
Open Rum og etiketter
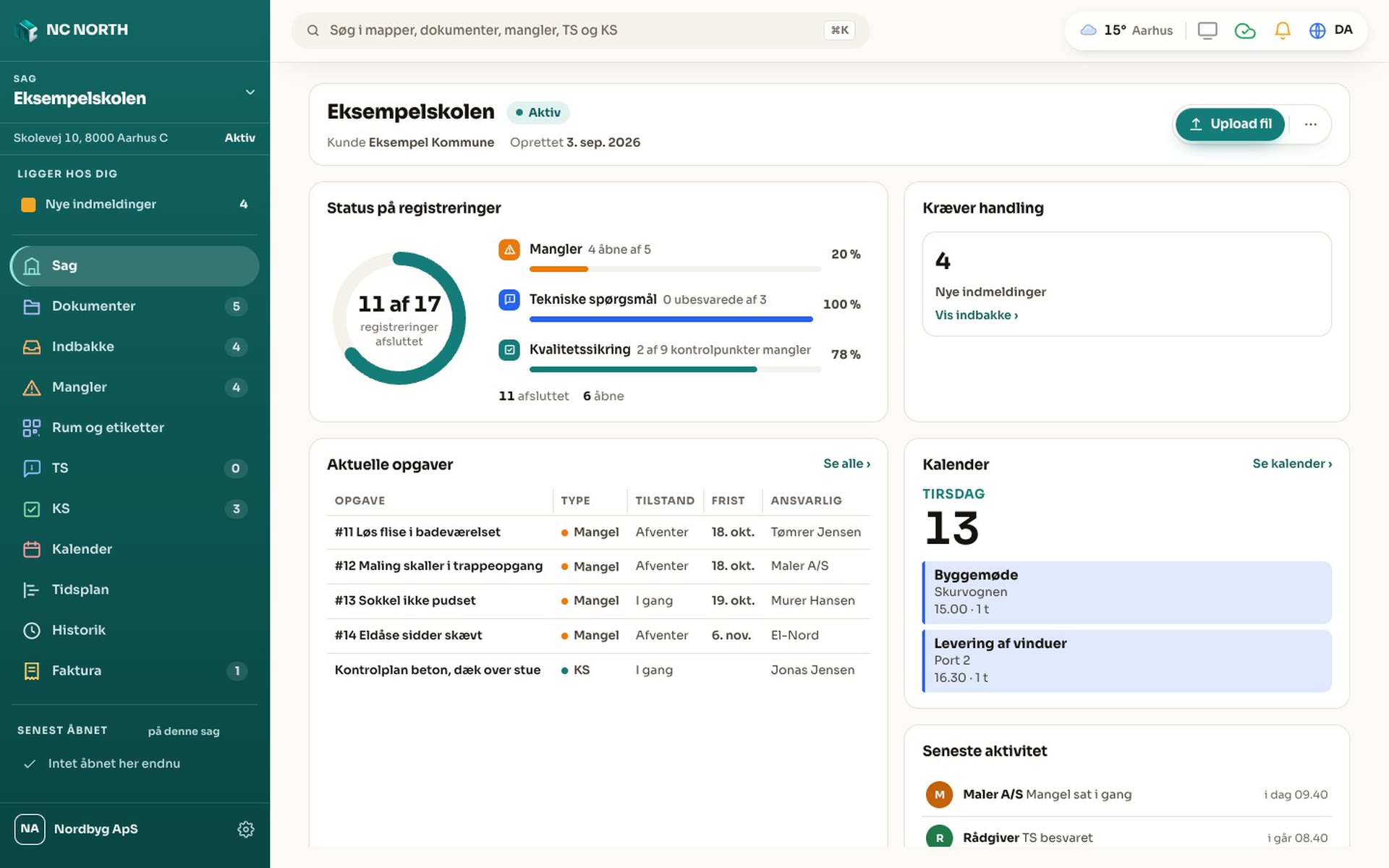pyautogui.click(x=135, y=428)
